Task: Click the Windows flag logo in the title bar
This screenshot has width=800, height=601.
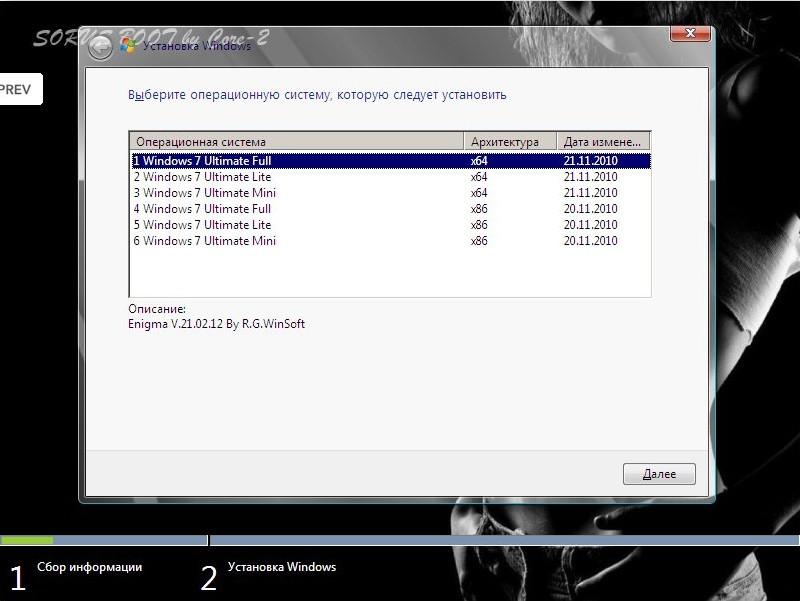Action: [128, 45]
